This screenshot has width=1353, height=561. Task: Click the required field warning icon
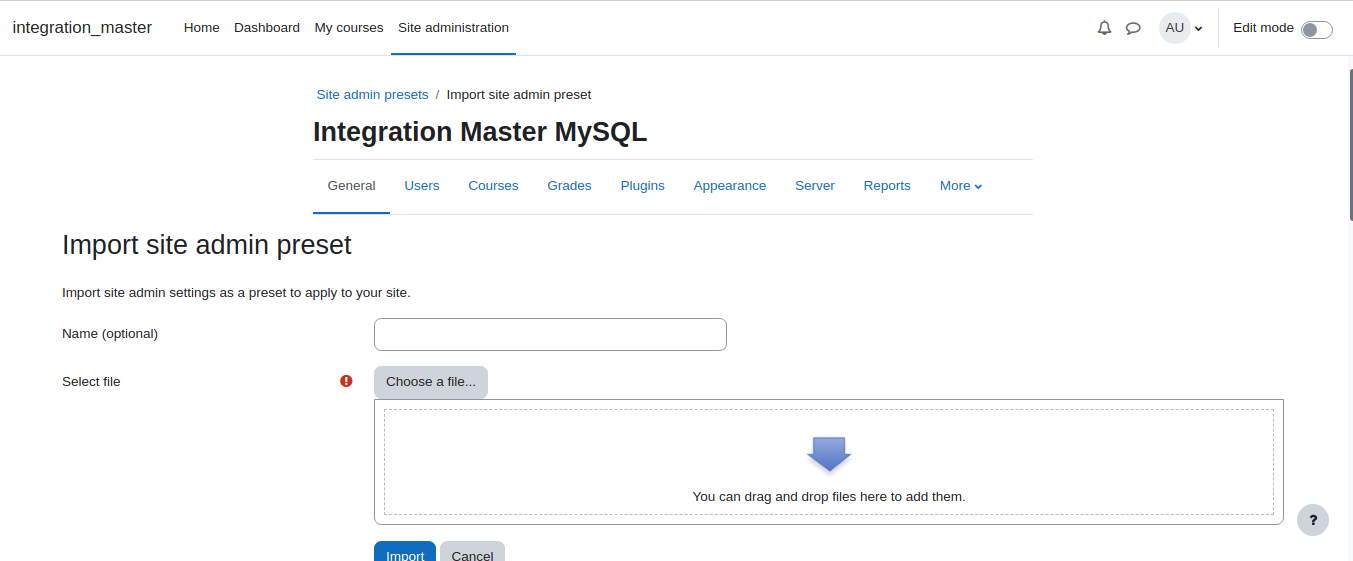click(346, 381)
